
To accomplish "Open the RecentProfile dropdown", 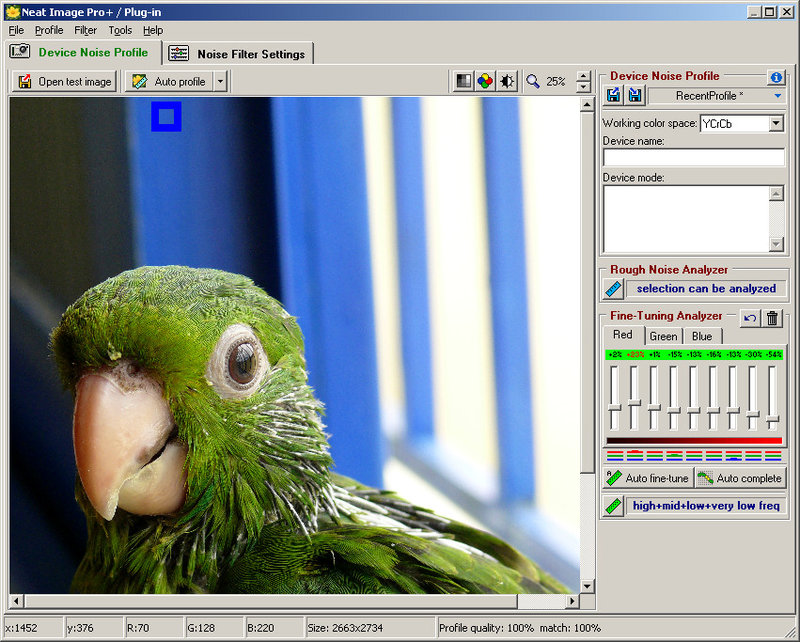I will (778, 95).
